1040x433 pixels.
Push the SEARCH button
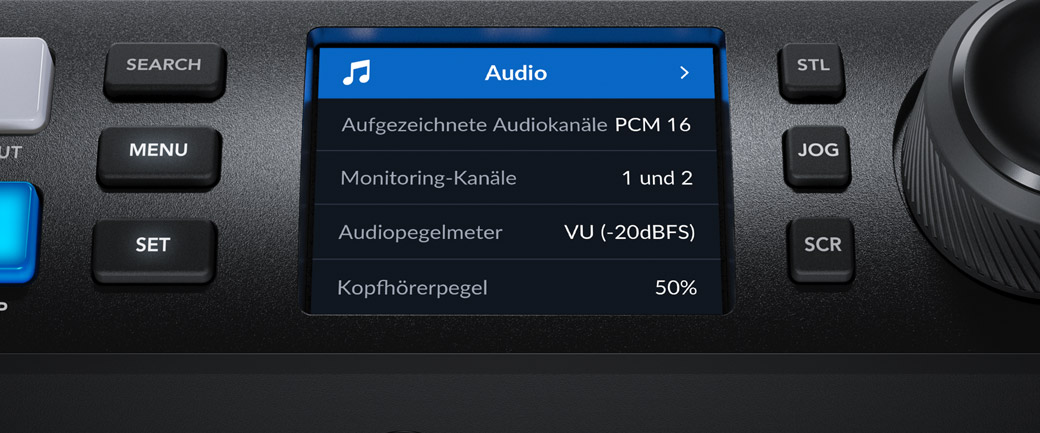(164, 66)
